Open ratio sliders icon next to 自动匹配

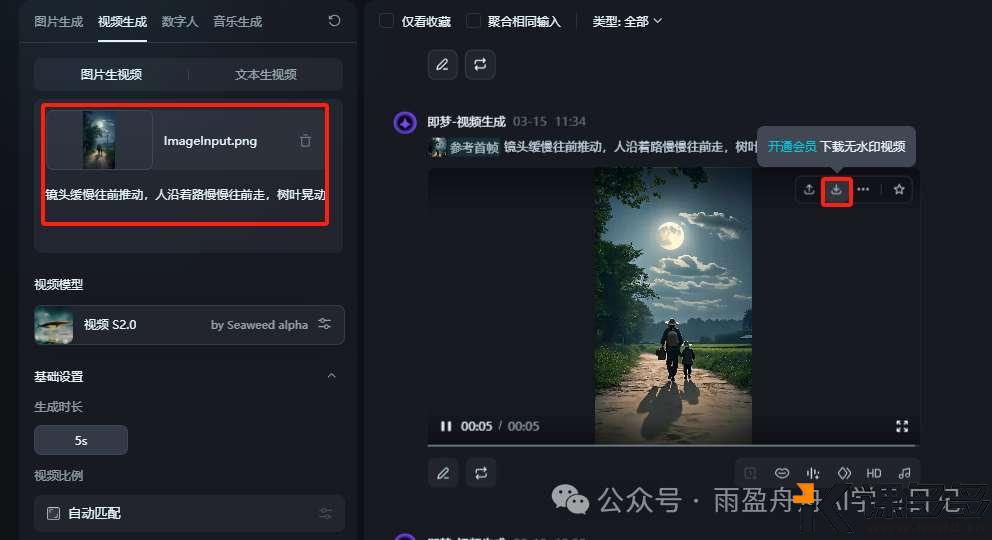click(x=325, y=513)
